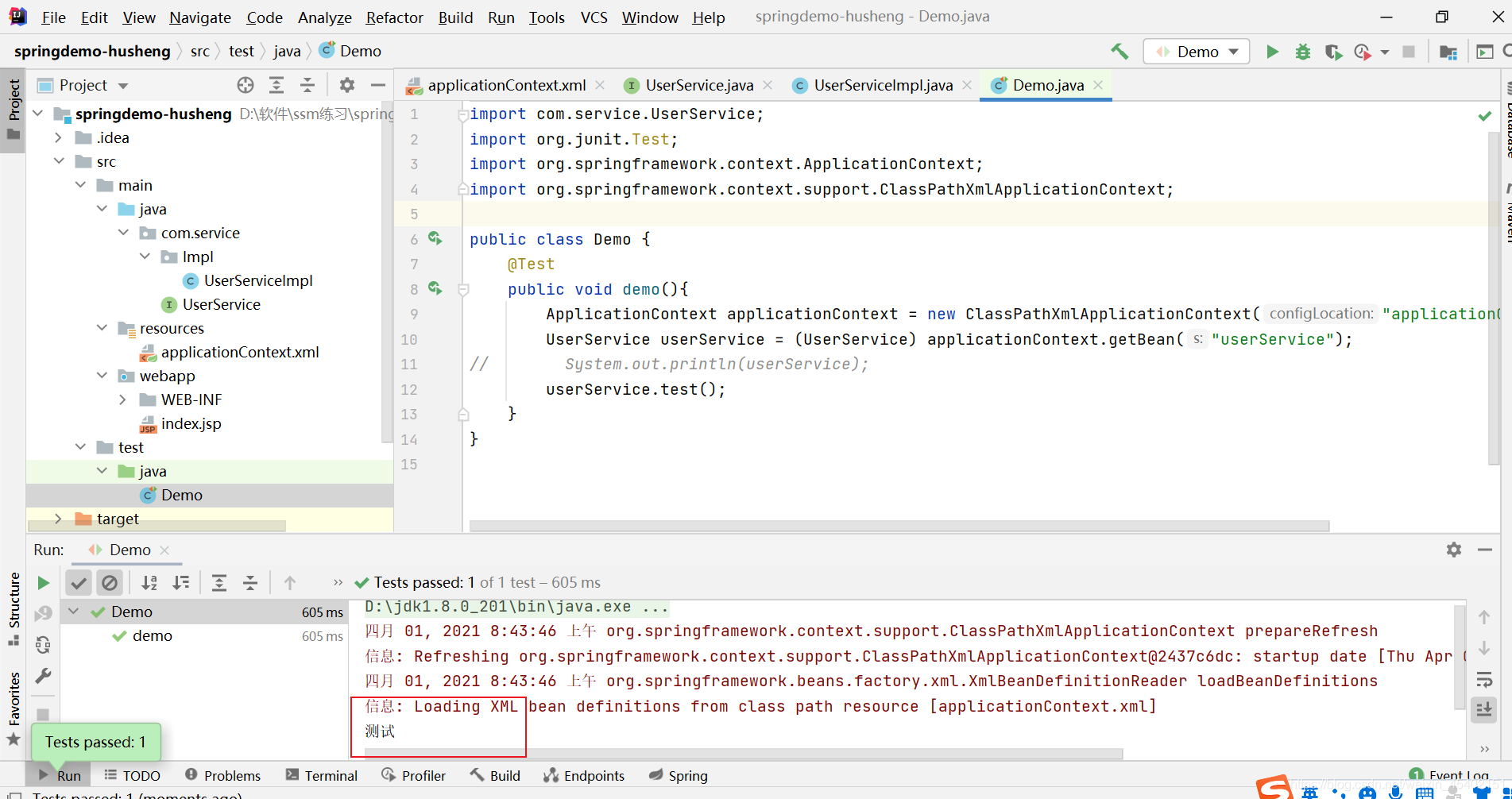
Task: Click the locate file target icon in Project panel
Action: [x=246, y=85]
